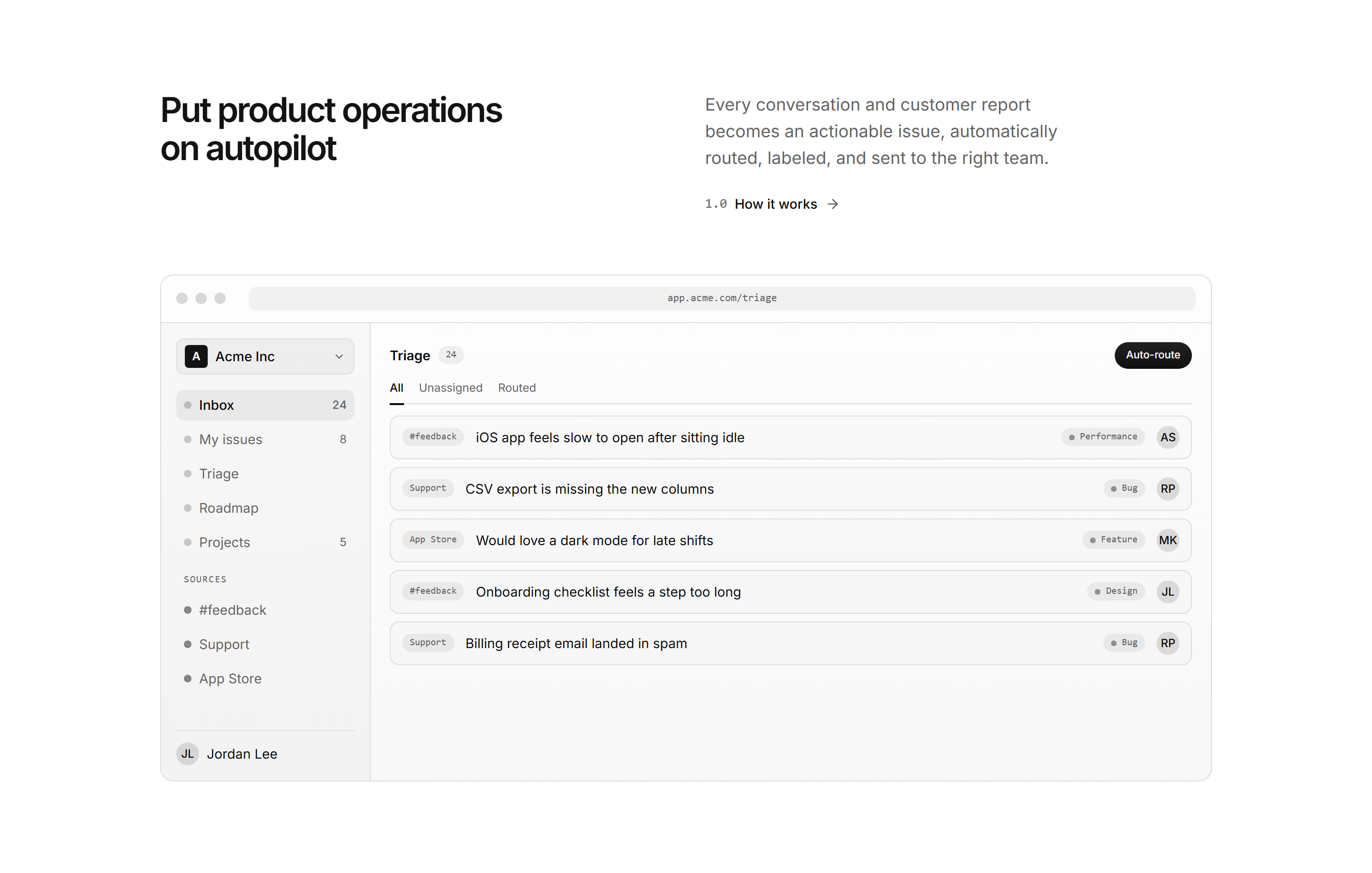This screenshot has height=873, width=1372.
Task: Click the address bar app.acme.com/triage
Action: (x=722, y=298)
